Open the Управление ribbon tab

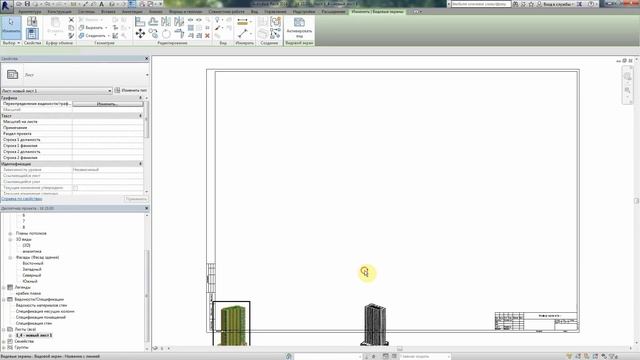[x=275, y=12]
